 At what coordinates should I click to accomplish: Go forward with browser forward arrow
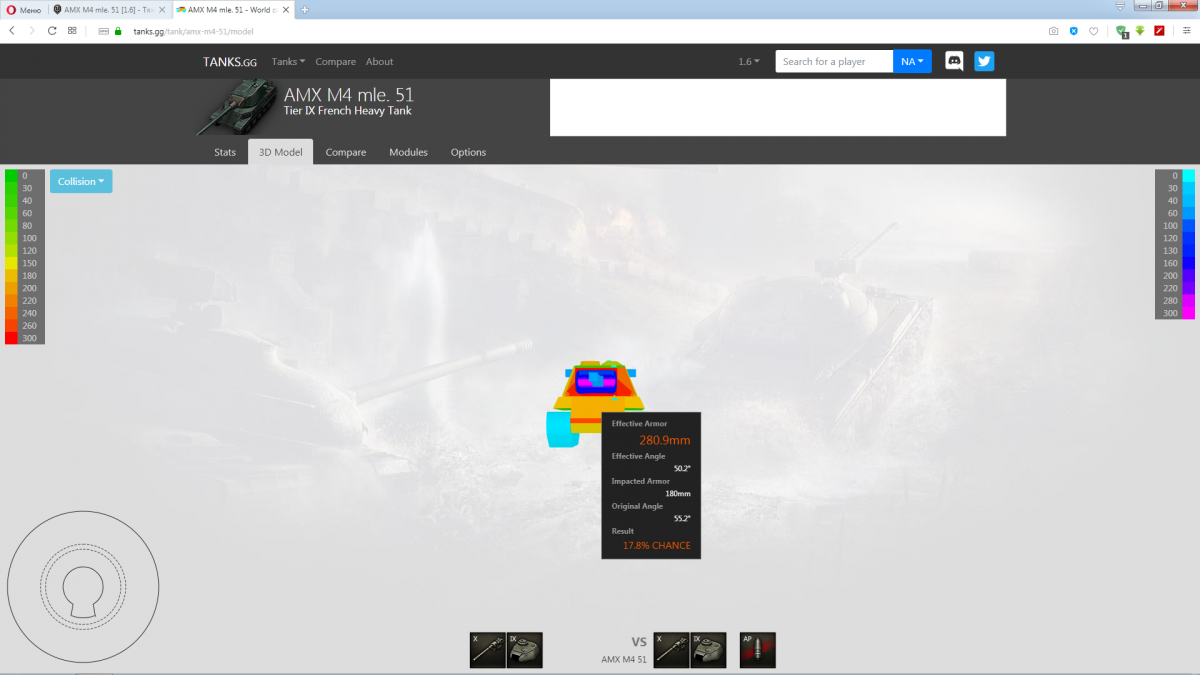(x=32, y=31)
